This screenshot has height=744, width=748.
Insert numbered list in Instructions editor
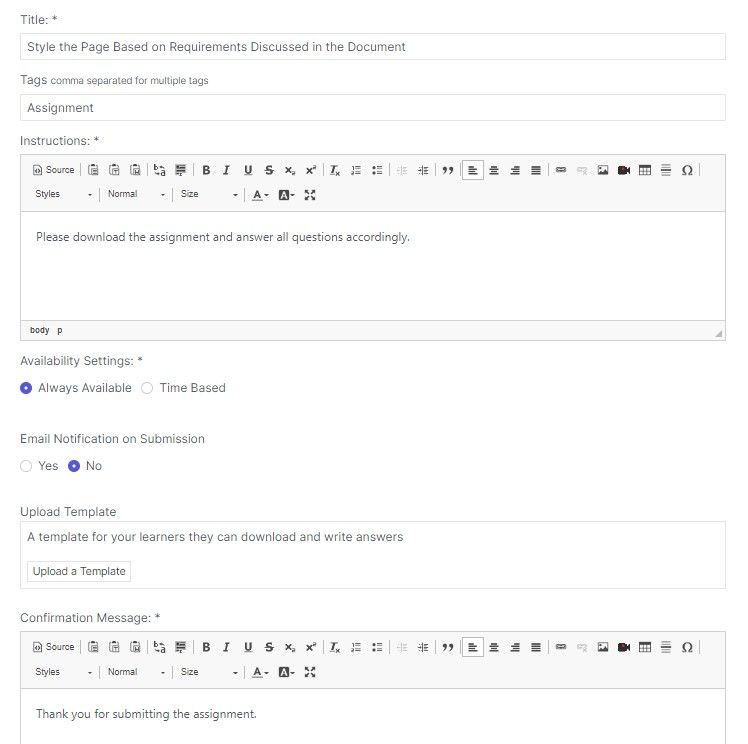(356, 170)
